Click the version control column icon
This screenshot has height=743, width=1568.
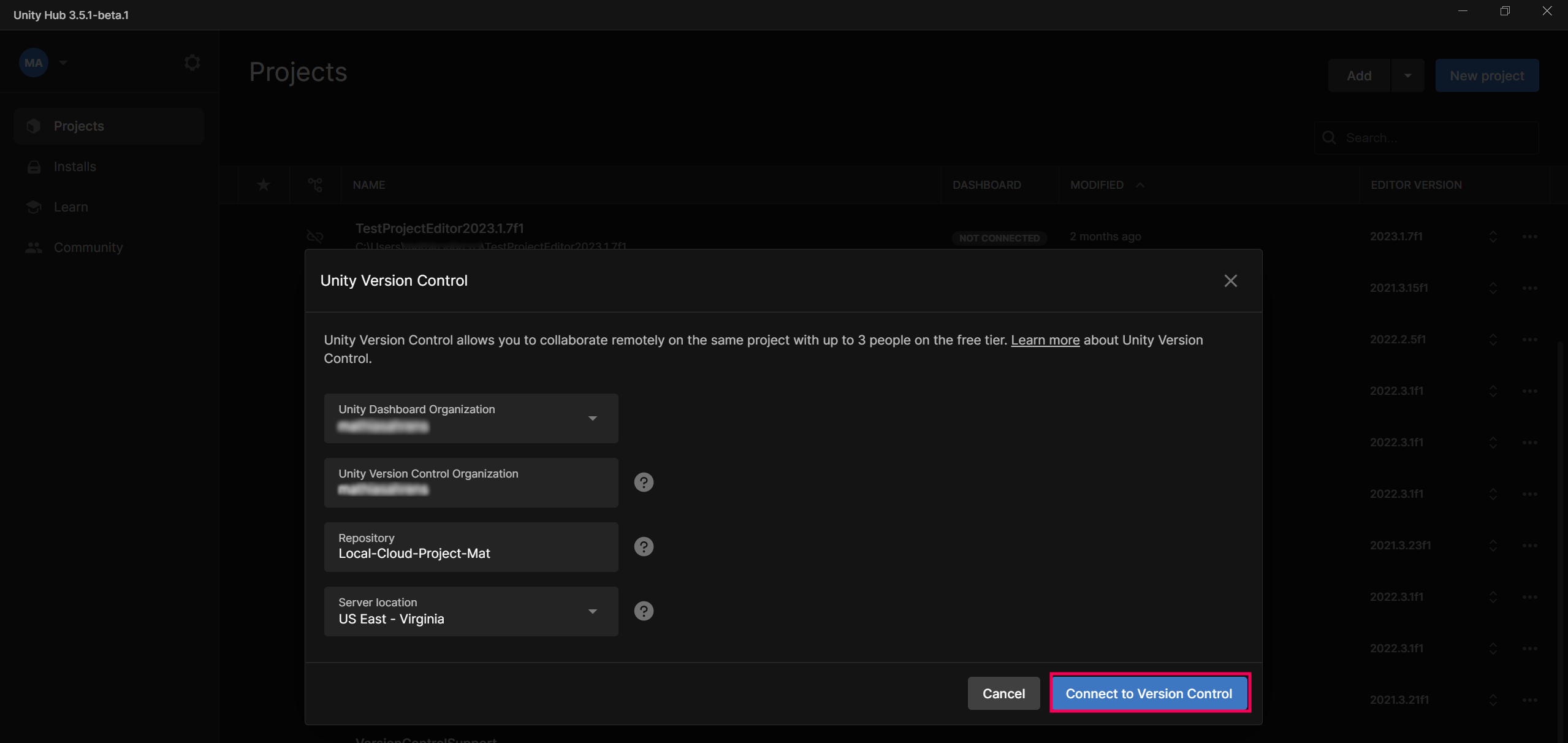[x=315, y=185]
